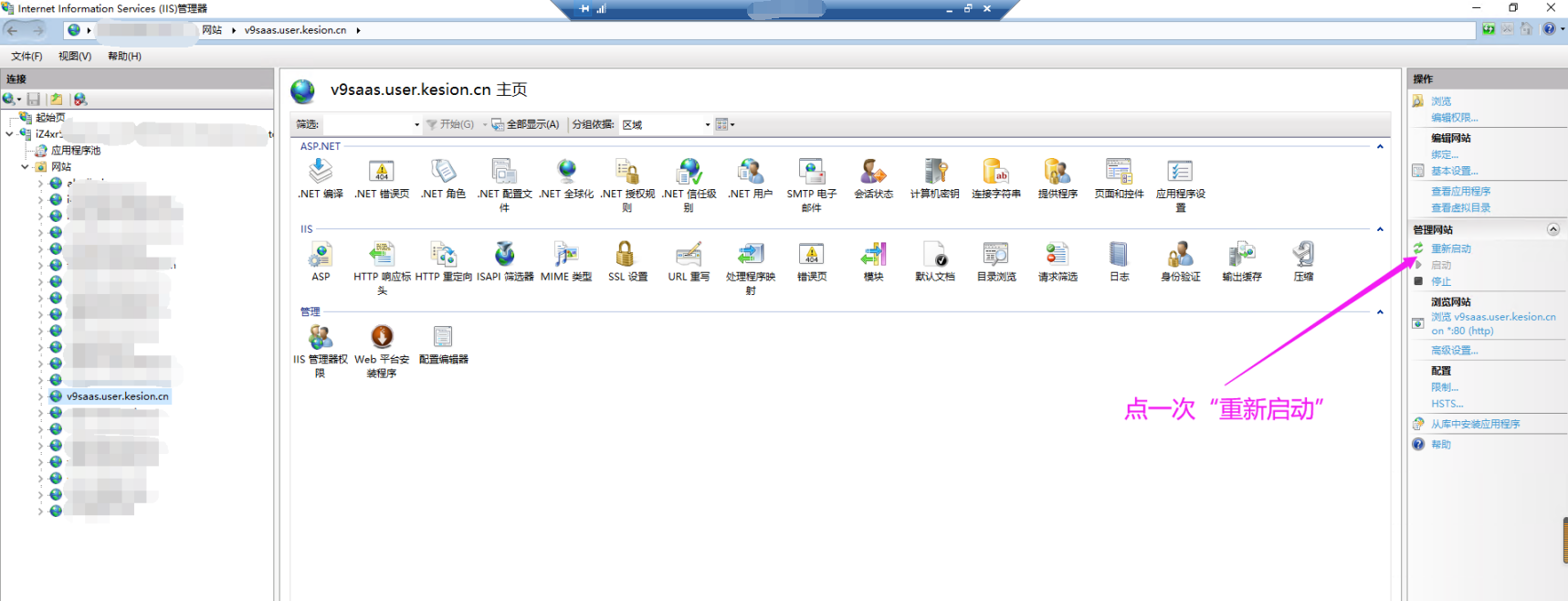Click 停止 to stop the website
Image resolution: width=1568 pixels, height=601 pixels.
point(1440,281)
